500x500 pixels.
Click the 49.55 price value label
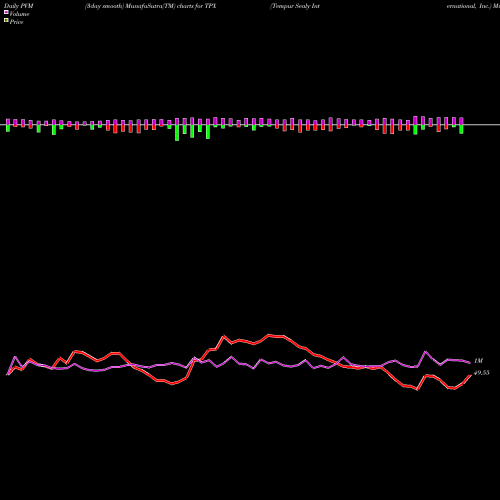[x=481, y=373]
